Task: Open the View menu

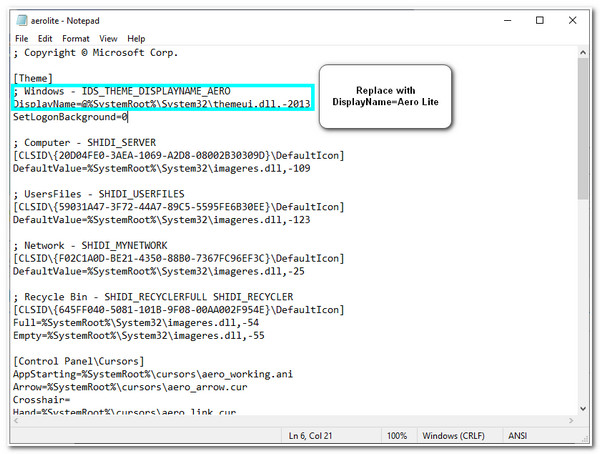Action: tap(108, 39)
